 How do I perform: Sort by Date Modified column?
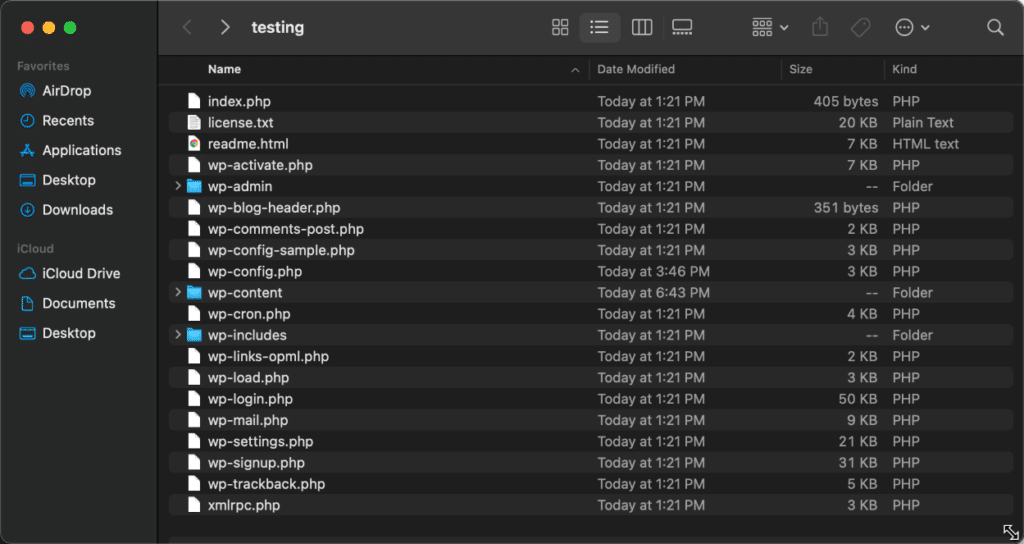(636, 69)
